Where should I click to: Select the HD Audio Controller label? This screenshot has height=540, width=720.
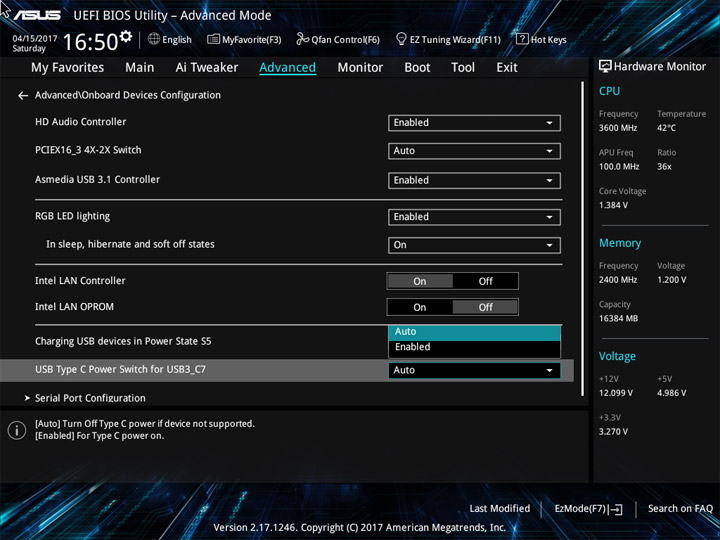coord(80,122)
